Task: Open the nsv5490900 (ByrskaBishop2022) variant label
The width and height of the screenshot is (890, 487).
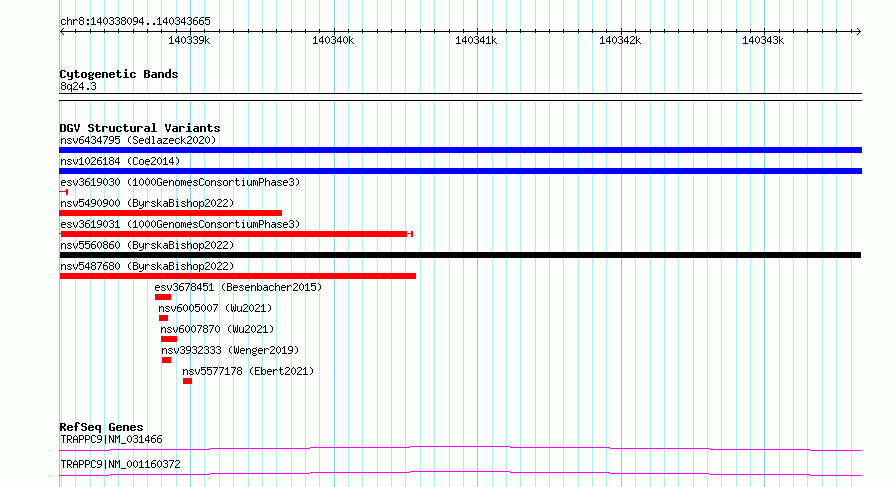Action: click(147, 203)
